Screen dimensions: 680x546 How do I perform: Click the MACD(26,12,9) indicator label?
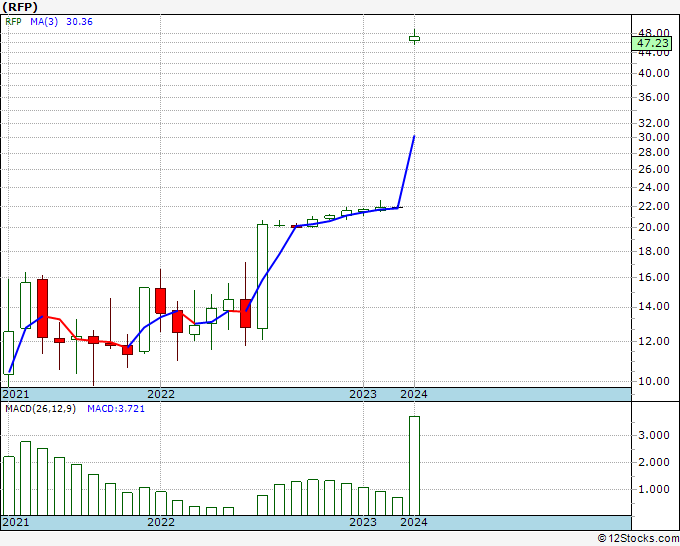40,409
